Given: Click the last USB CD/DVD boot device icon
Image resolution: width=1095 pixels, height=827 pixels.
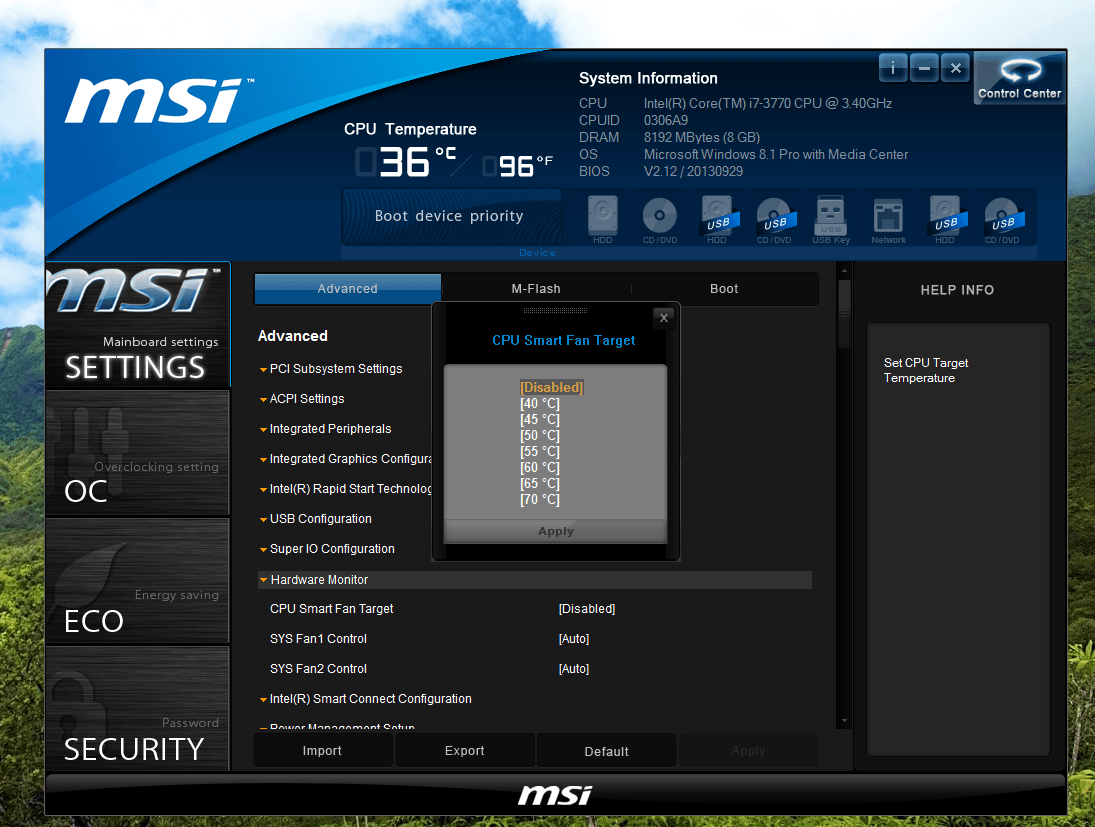Looking at the screenshot, I should [x=1002, y=217].
